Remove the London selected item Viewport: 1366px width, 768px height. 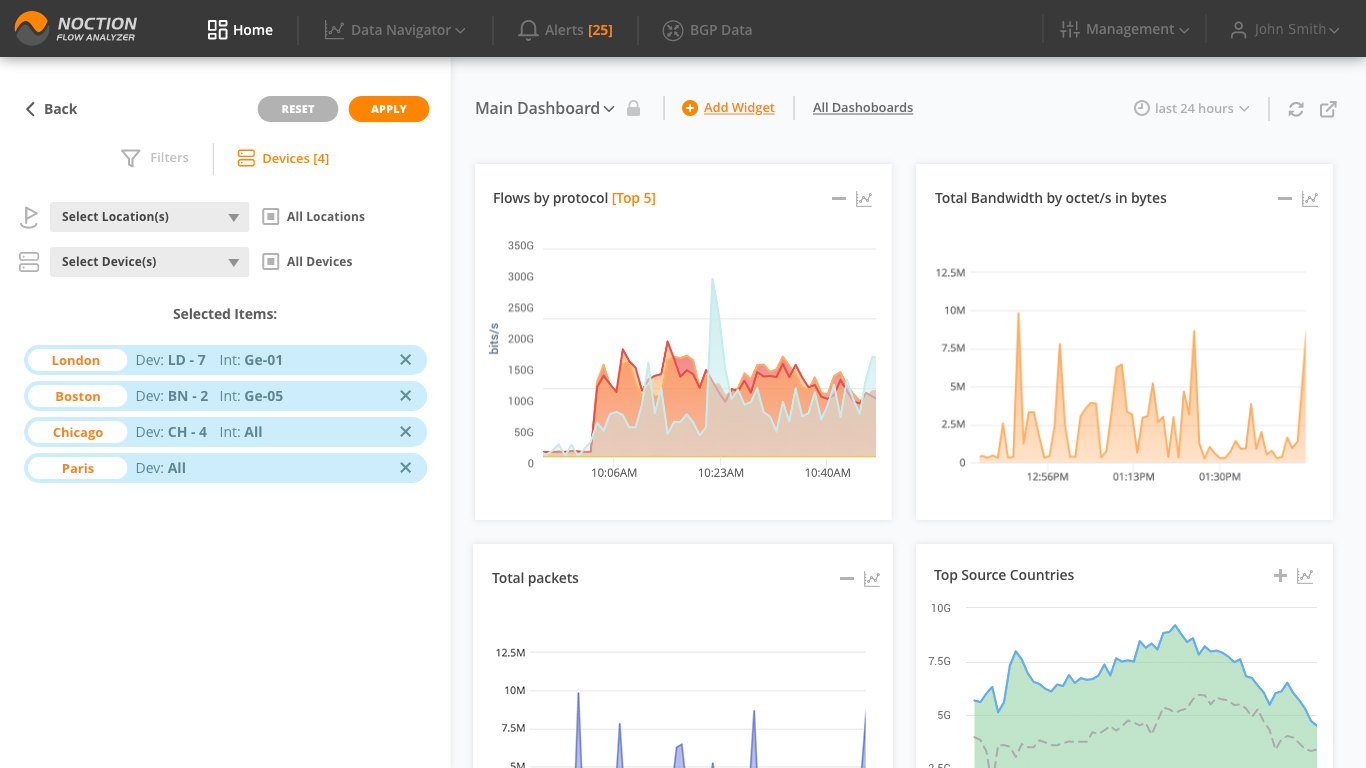(x=405, y=360)
